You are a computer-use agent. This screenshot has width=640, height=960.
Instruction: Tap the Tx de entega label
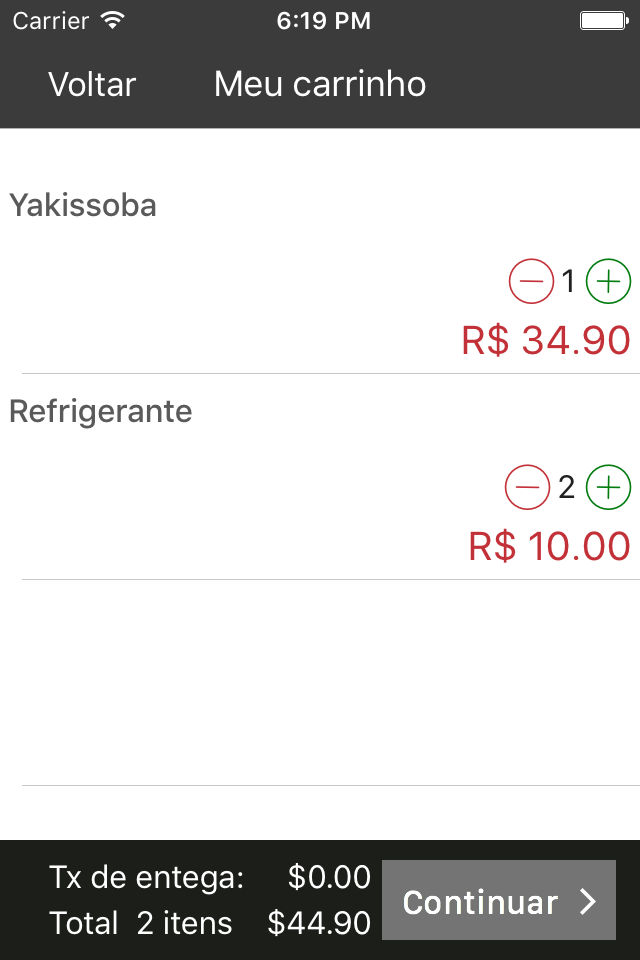pyautogui.click(x=146, y=878)
